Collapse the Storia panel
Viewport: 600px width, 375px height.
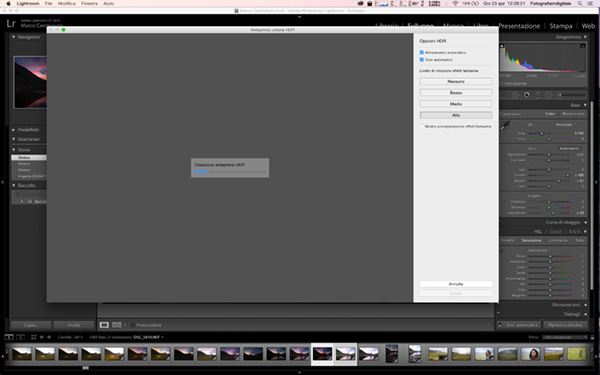(x=14, y=150)
